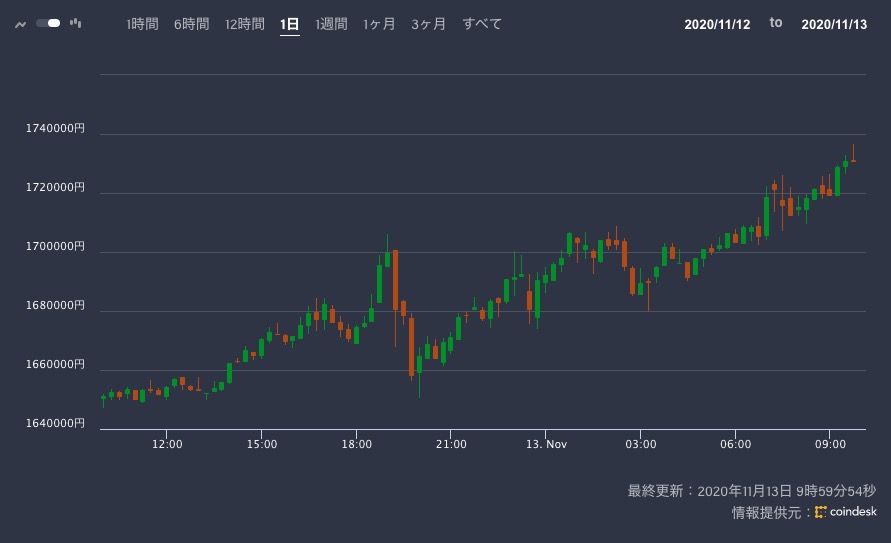Edit the start date 2020/11/12
The image size is (891, 543).
(x=717, y=25)
